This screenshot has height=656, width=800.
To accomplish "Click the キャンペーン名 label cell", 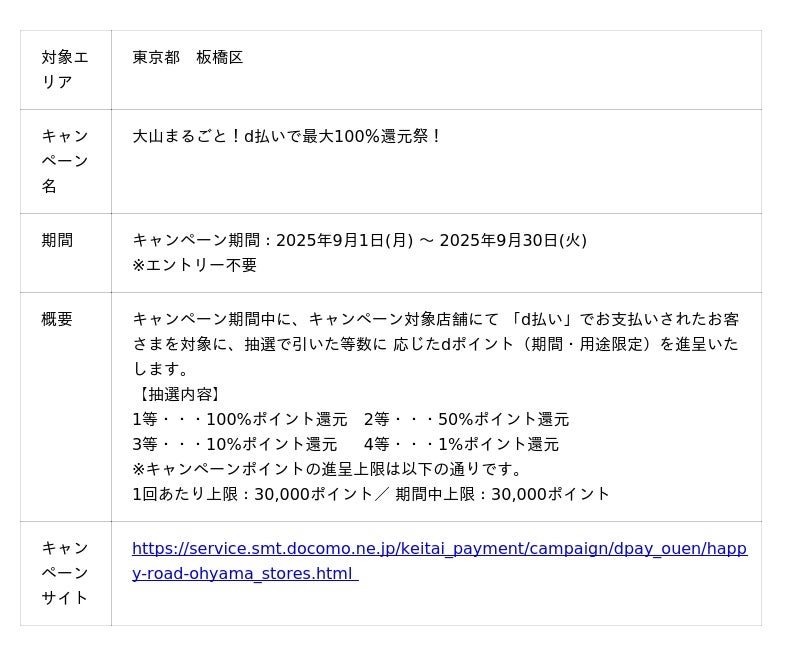I will tap(65, 161).
